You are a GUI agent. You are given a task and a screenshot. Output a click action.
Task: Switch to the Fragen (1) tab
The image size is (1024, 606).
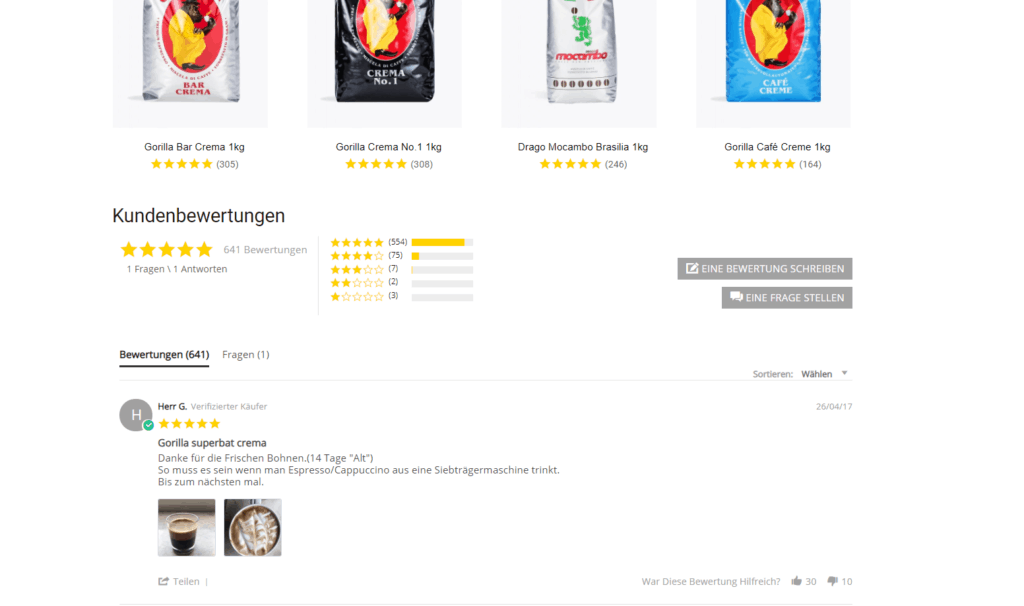tap(246, 355)
